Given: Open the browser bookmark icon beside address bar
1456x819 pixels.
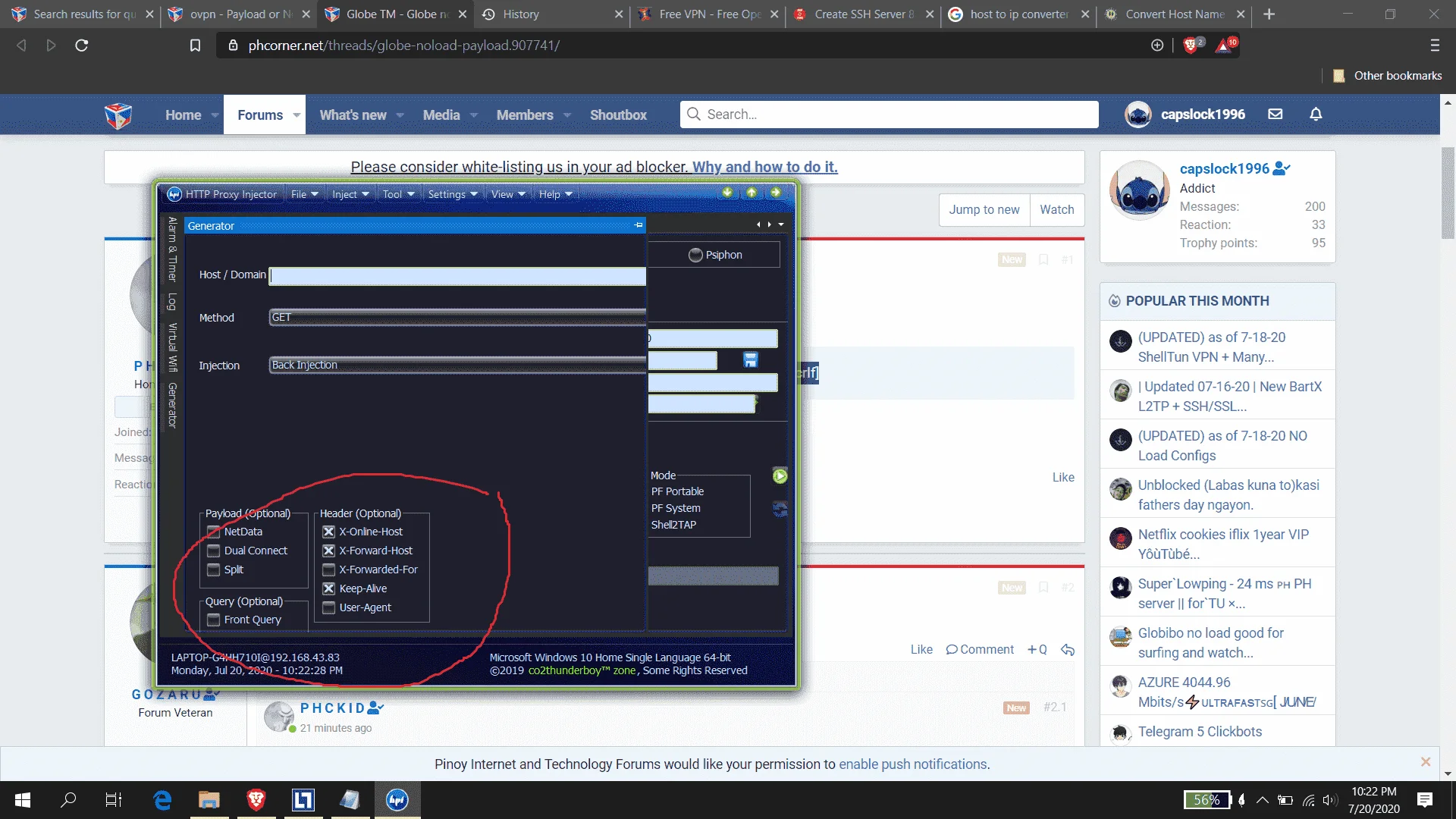Looking at the screenshot, I should pyautogui.click(x=195, y=45).
